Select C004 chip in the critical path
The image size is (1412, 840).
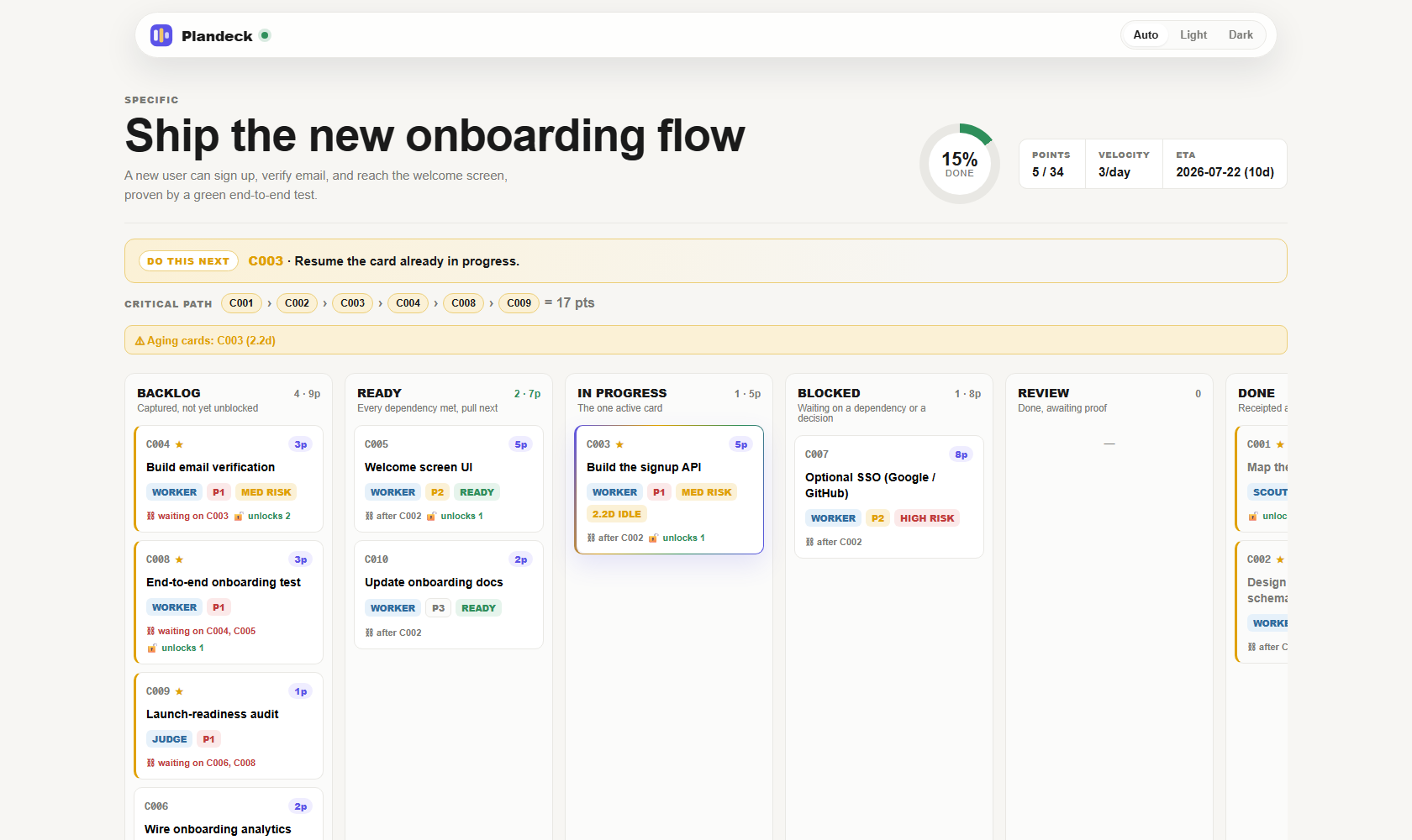pyautogui.click(x=408, y=303)
